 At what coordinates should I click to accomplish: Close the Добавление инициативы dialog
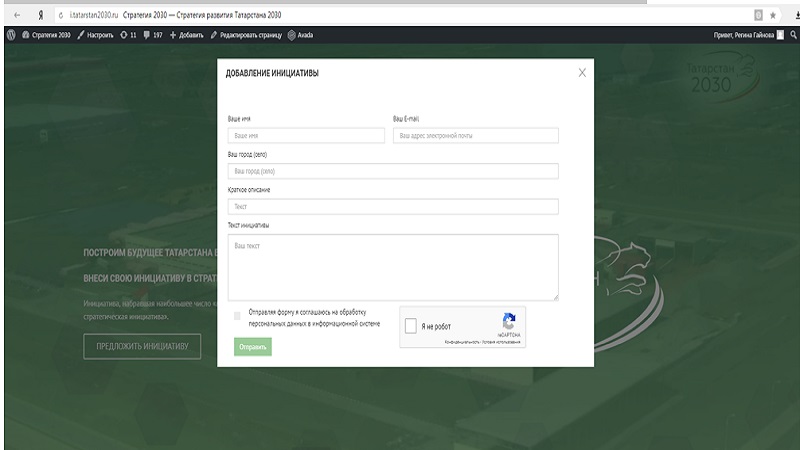click(582, 72)
